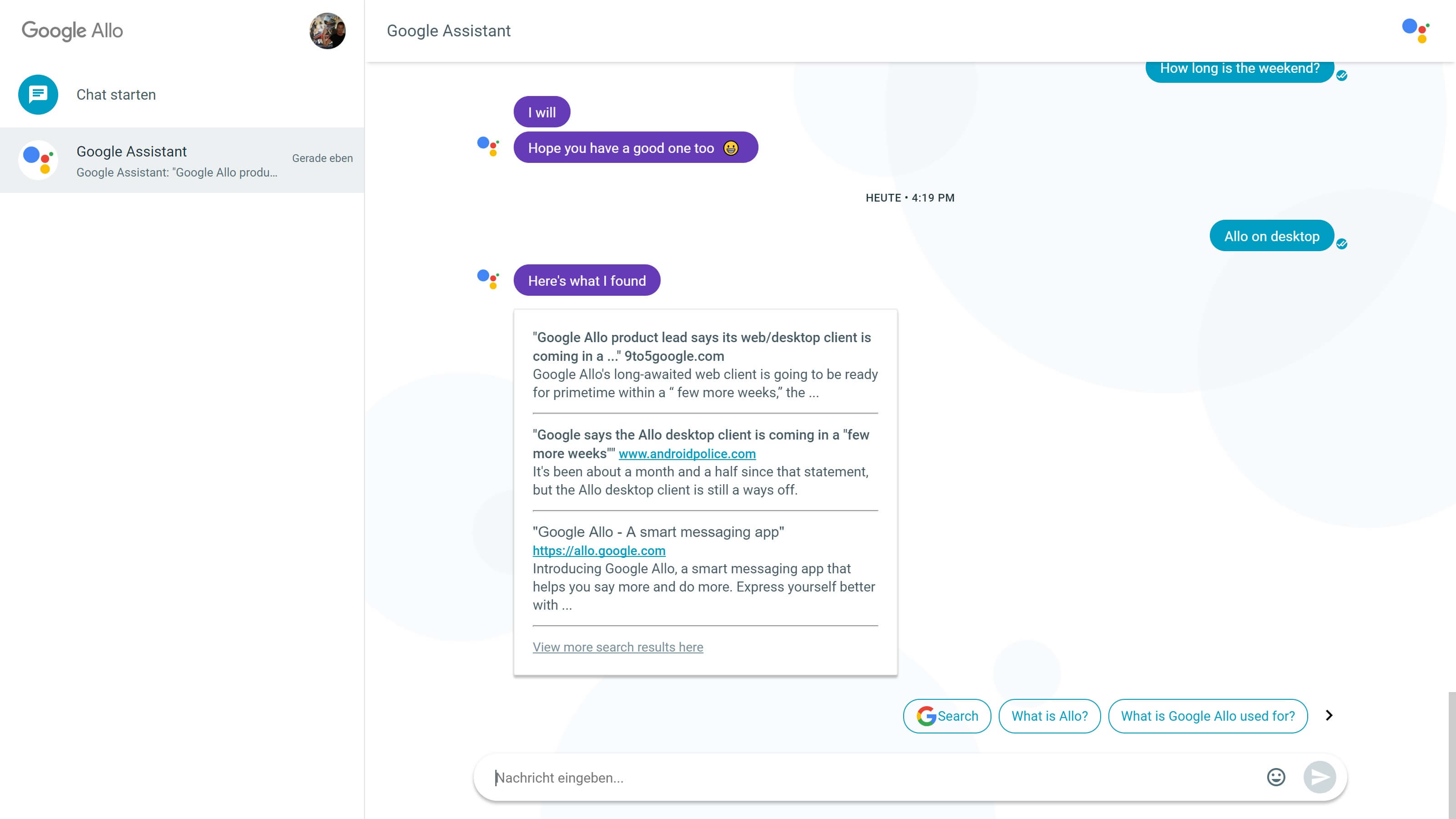Choose the What is Allo? suggestion

pos(1049,716)
